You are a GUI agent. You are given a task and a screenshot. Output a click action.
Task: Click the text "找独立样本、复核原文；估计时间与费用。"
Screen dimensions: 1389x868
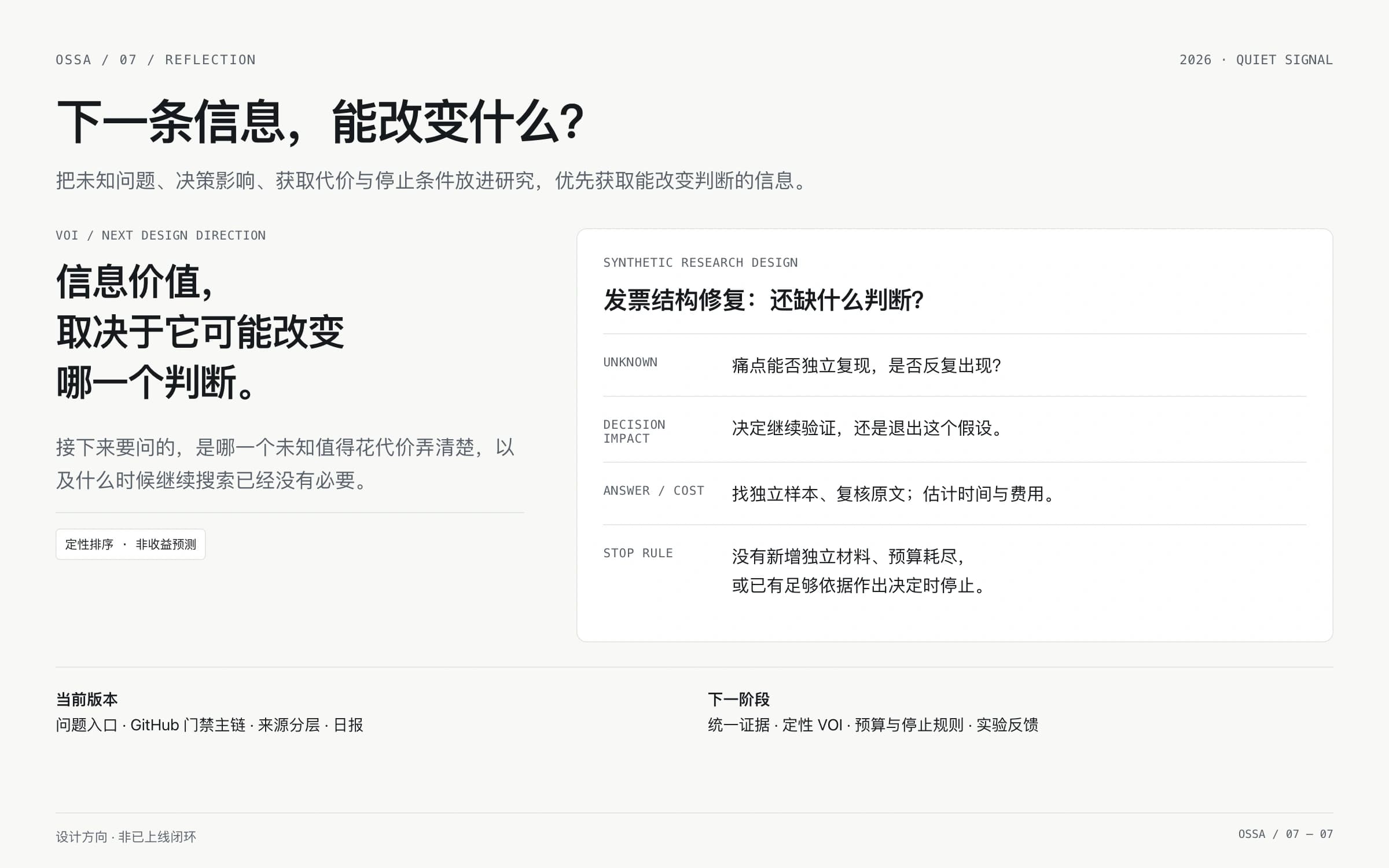894,494
